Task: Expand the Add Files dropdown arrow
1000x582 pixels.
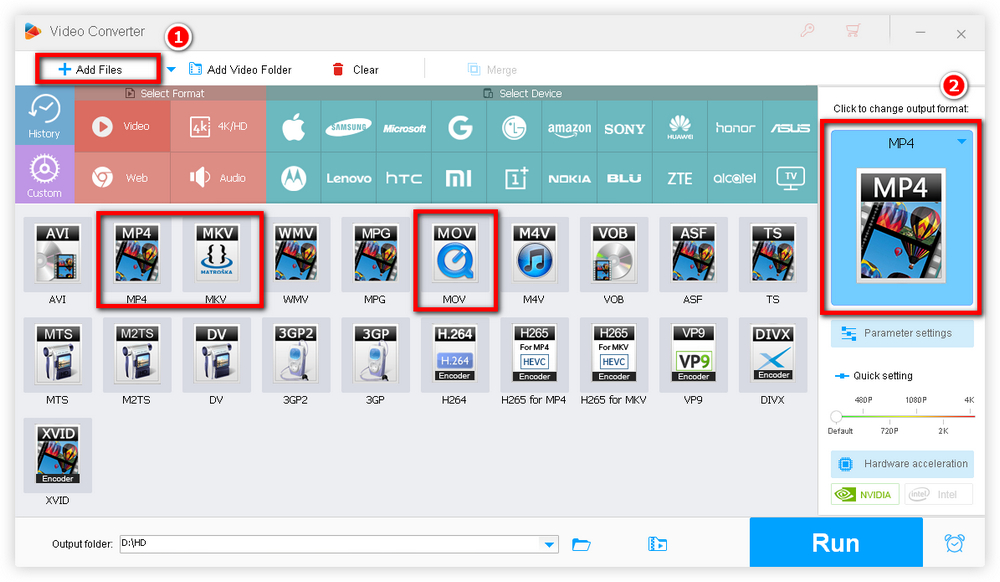Action: 170,70
